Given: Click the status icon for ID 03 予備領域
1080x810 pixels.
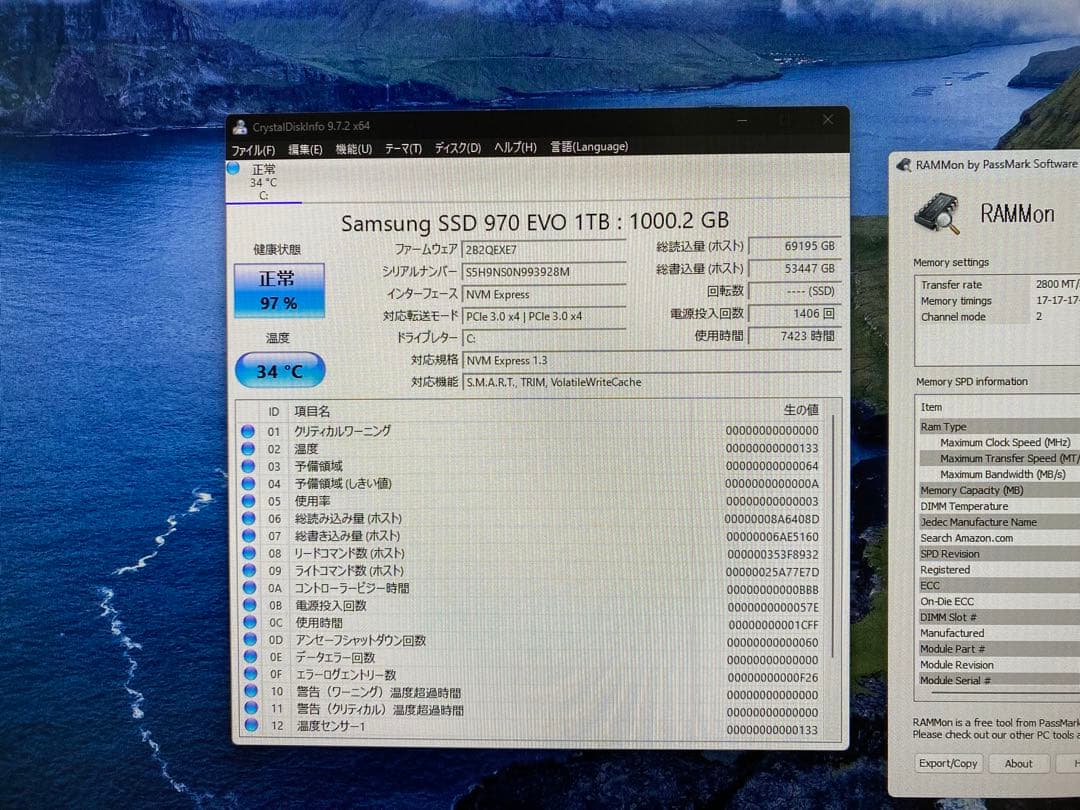Looking at the screenshot, I should pyautogui.click(x=248, y=466).
